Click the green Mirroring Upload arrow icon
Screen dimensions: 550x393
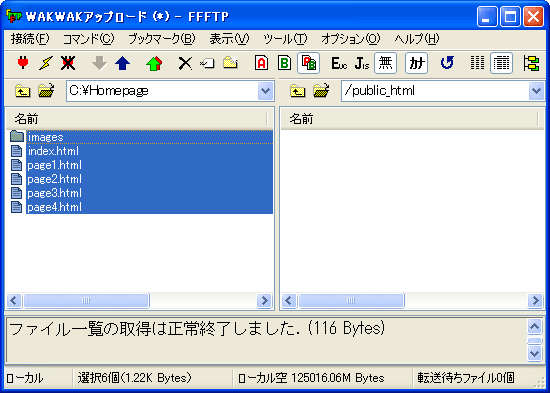click(x=154, y=63)
